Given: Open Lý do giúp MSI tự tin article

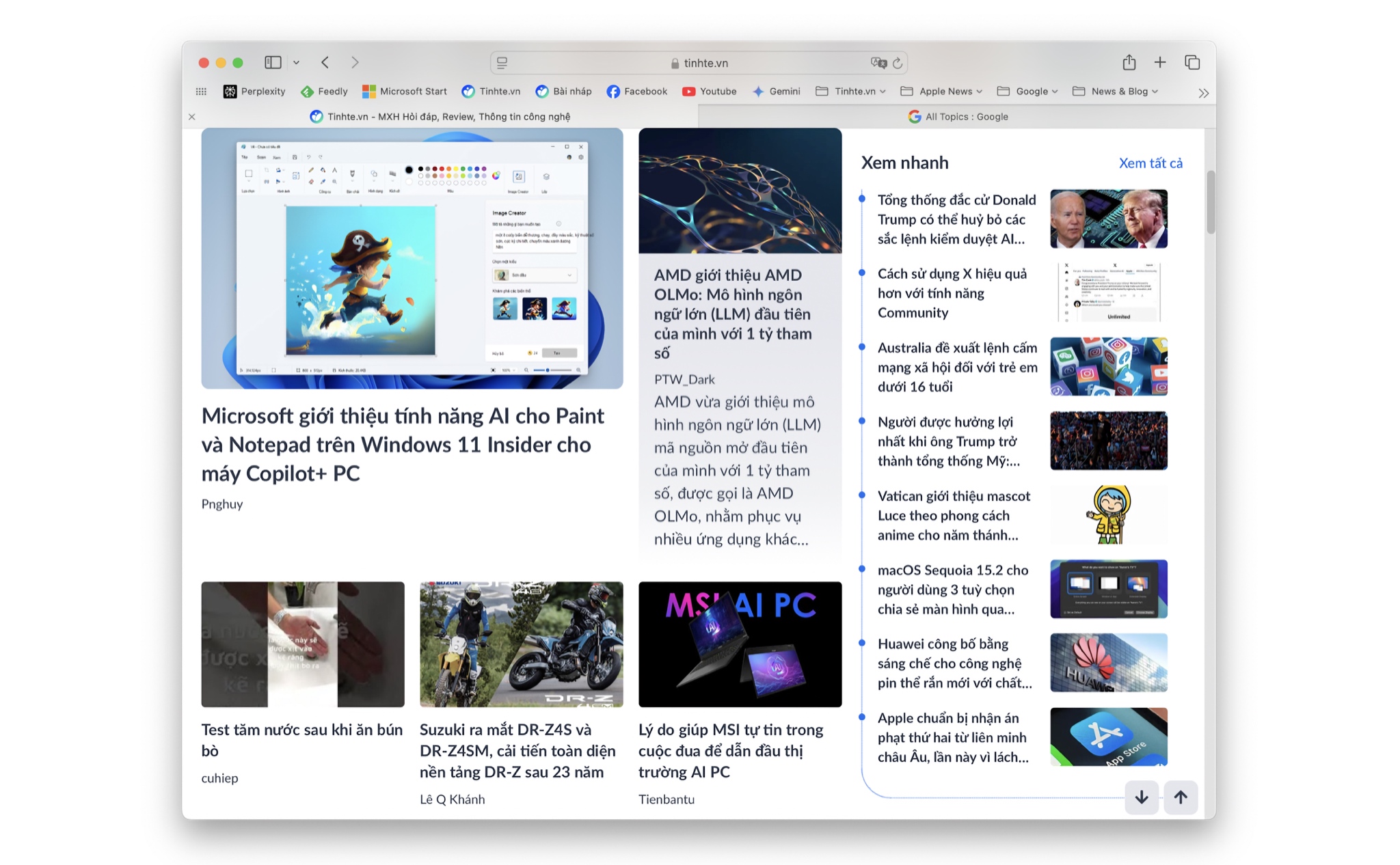Looking at the screenshot, I should tap(731, 751).
